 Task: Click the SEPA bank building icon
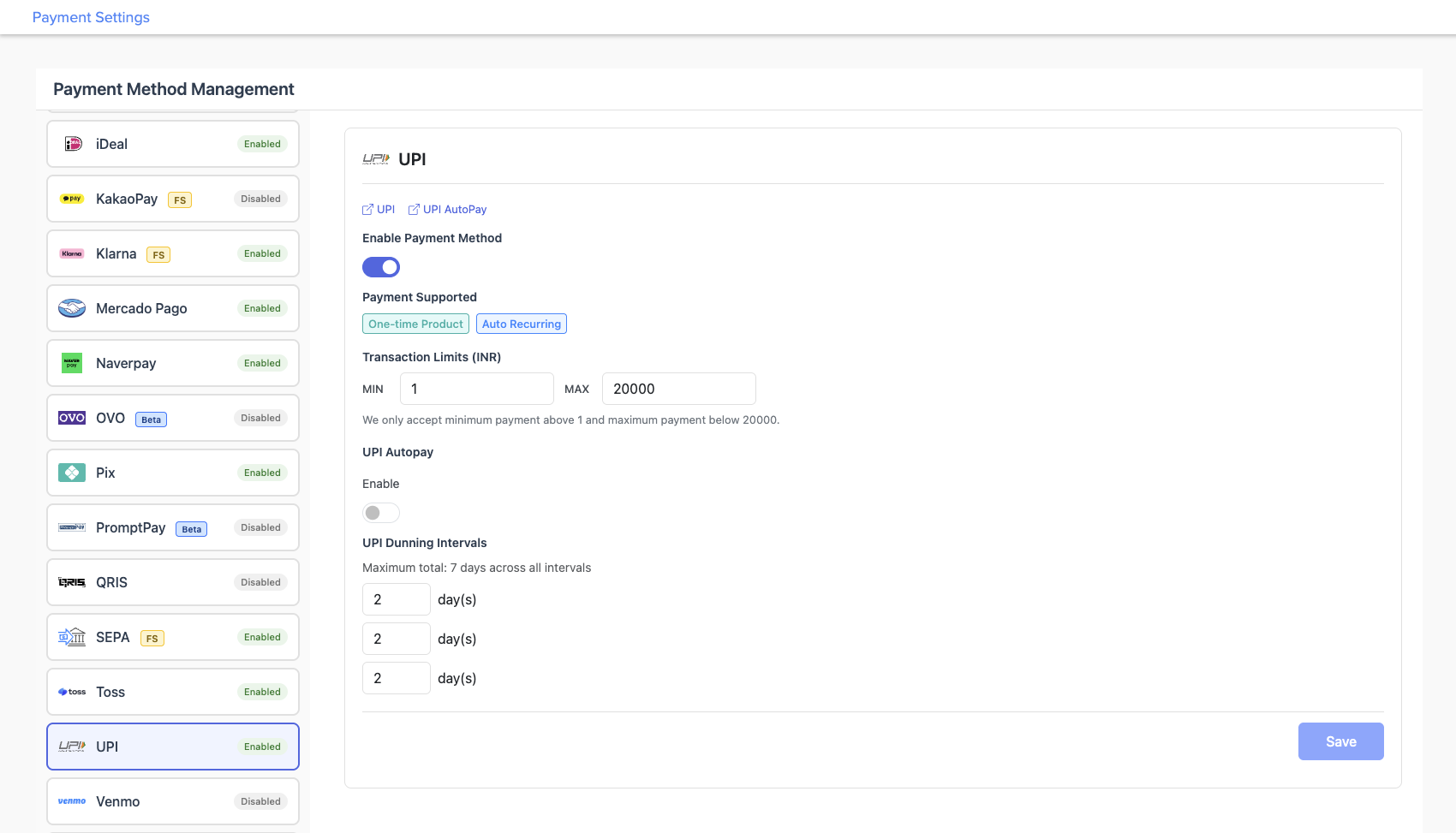(x=72, y=637)
